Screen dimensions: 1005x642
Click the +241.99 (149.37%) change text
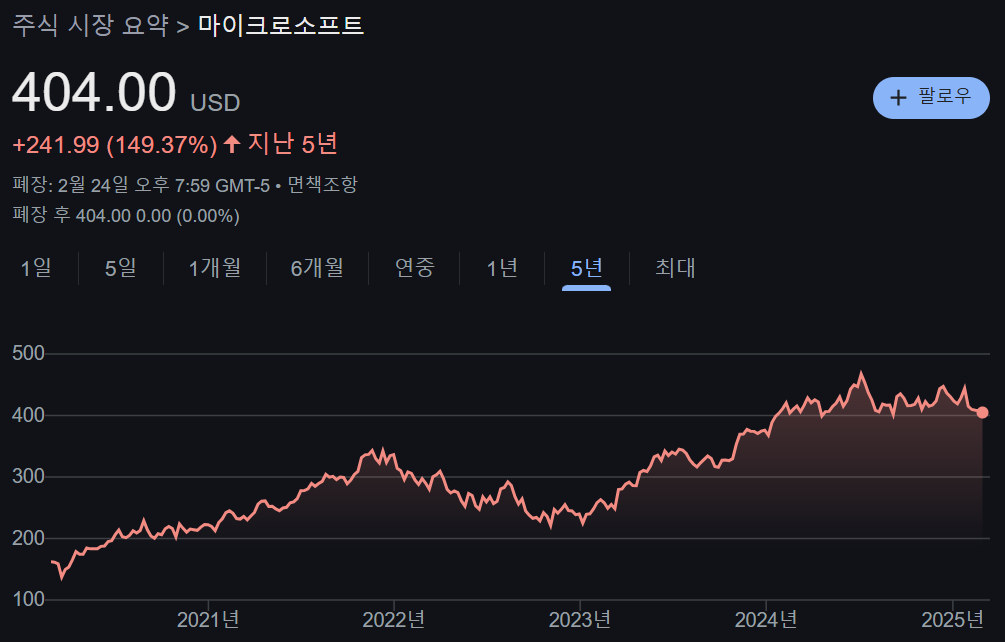[x=115, y=145]
